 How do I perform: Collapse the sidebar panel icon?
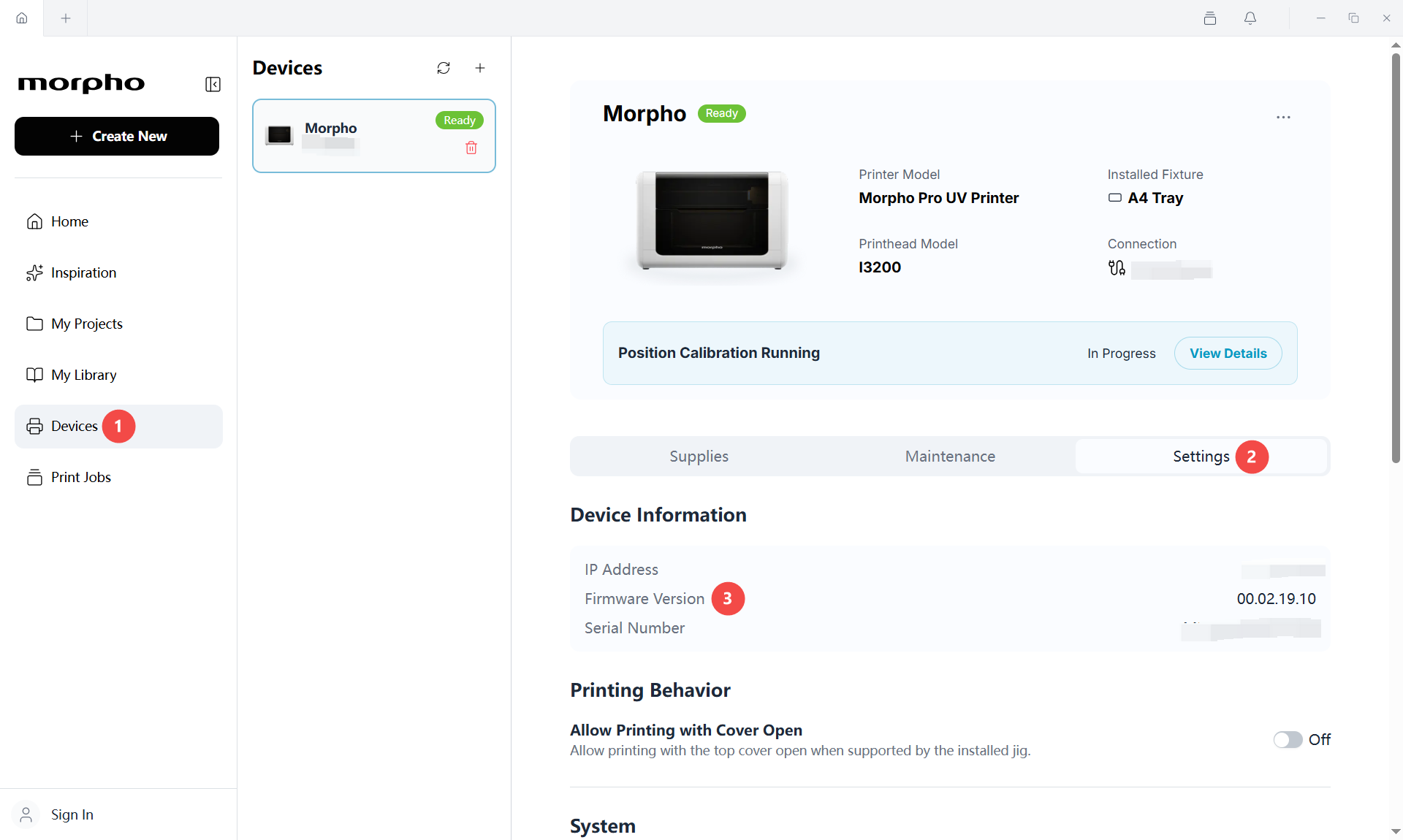(x=213, y=85)
